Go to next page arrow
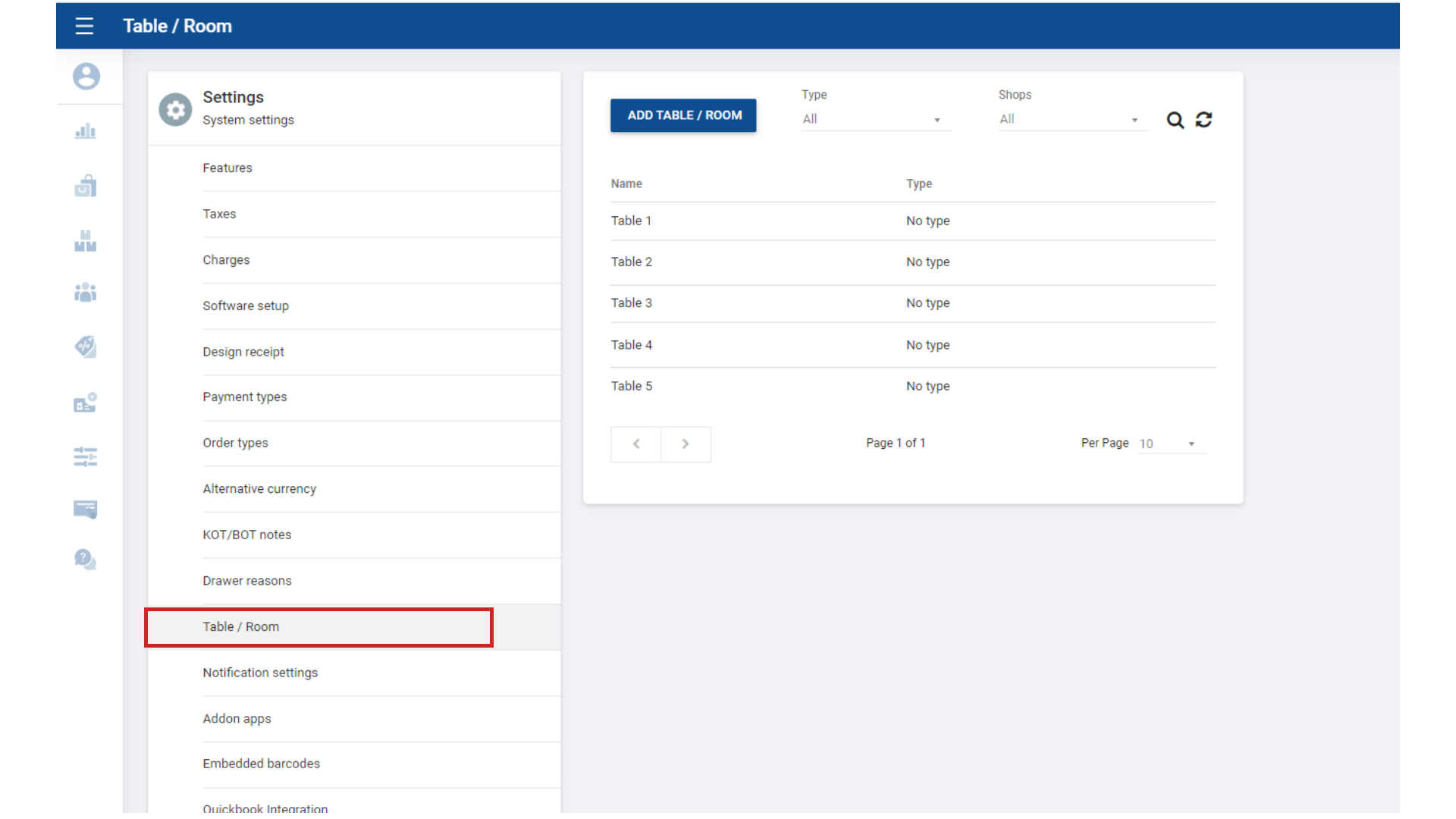Image resolution: width=1456 pixels, height=819 pixels. click(x=686, y=444)
